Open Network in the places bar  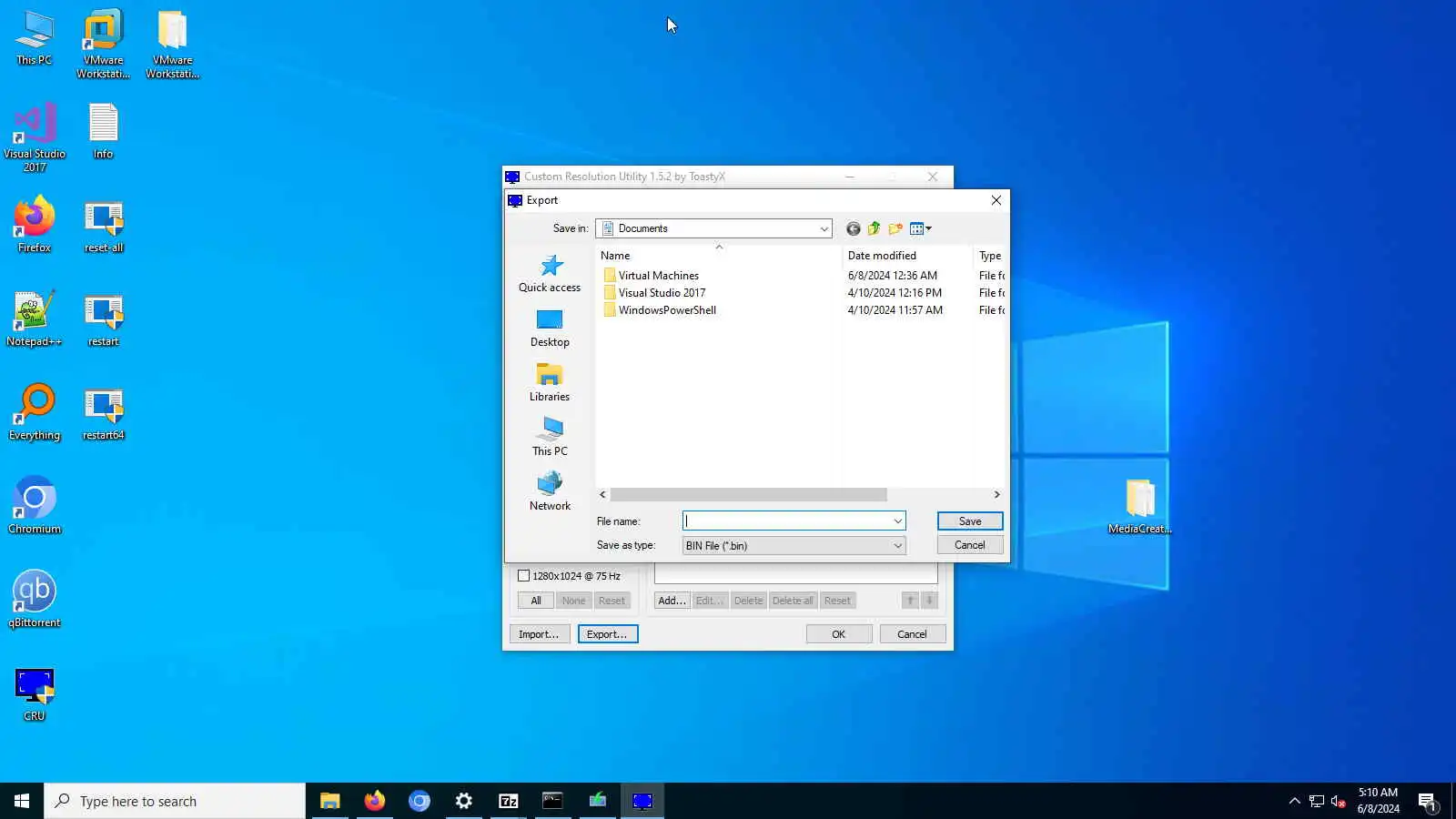550,491
